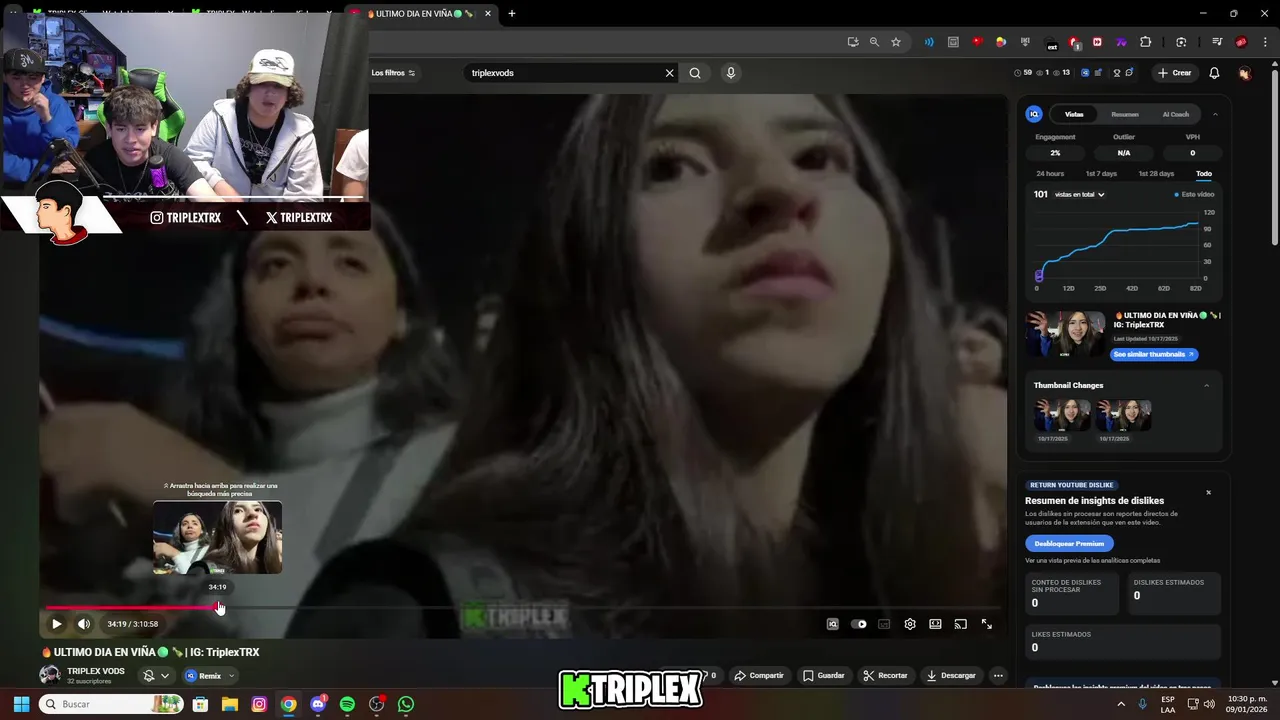Open WhatsApp from taskbar
Image resolution: width=1280 pixels, height=720 pixels.
[406, 704]
